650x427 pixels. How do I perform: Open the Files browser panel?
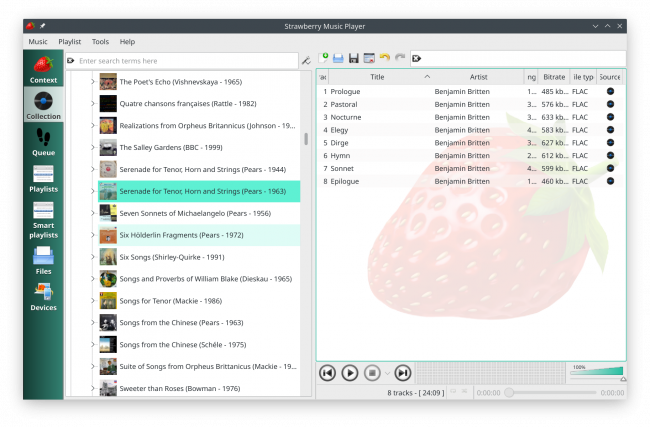pos(43,260)
